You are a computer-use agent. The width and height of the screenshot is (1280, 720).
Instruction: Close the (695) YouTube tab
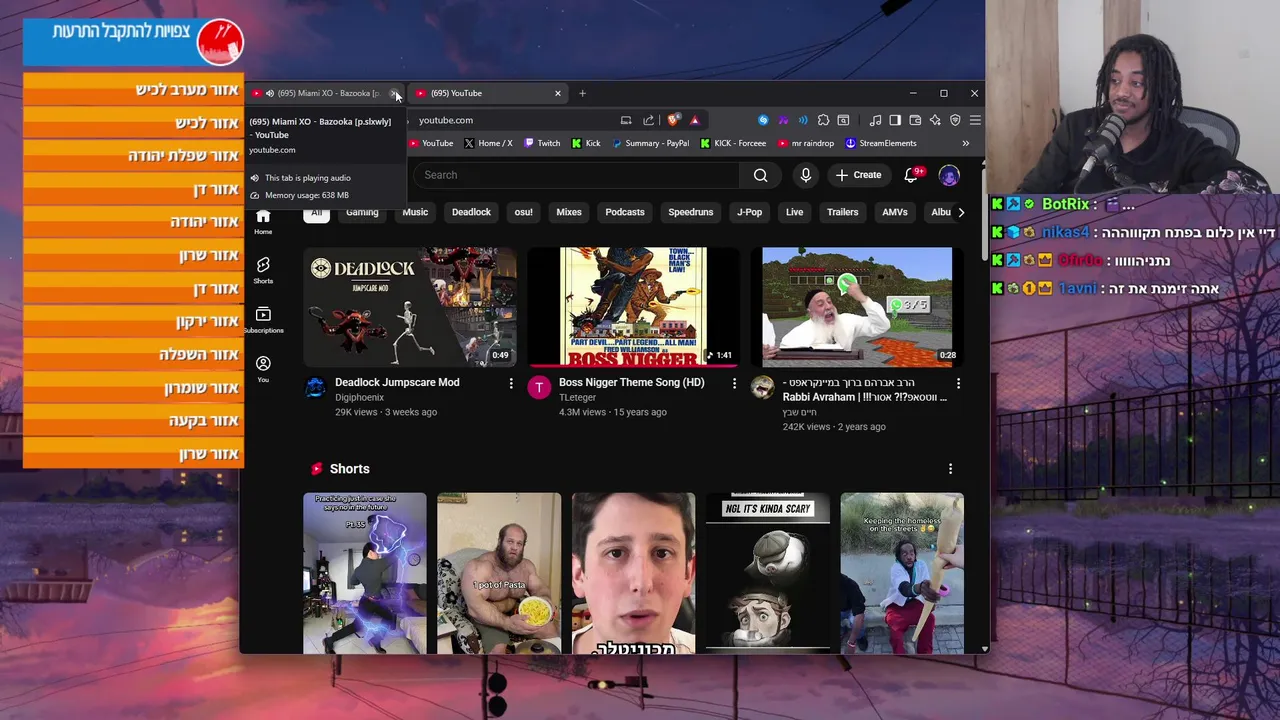click(x=558, y=93)
